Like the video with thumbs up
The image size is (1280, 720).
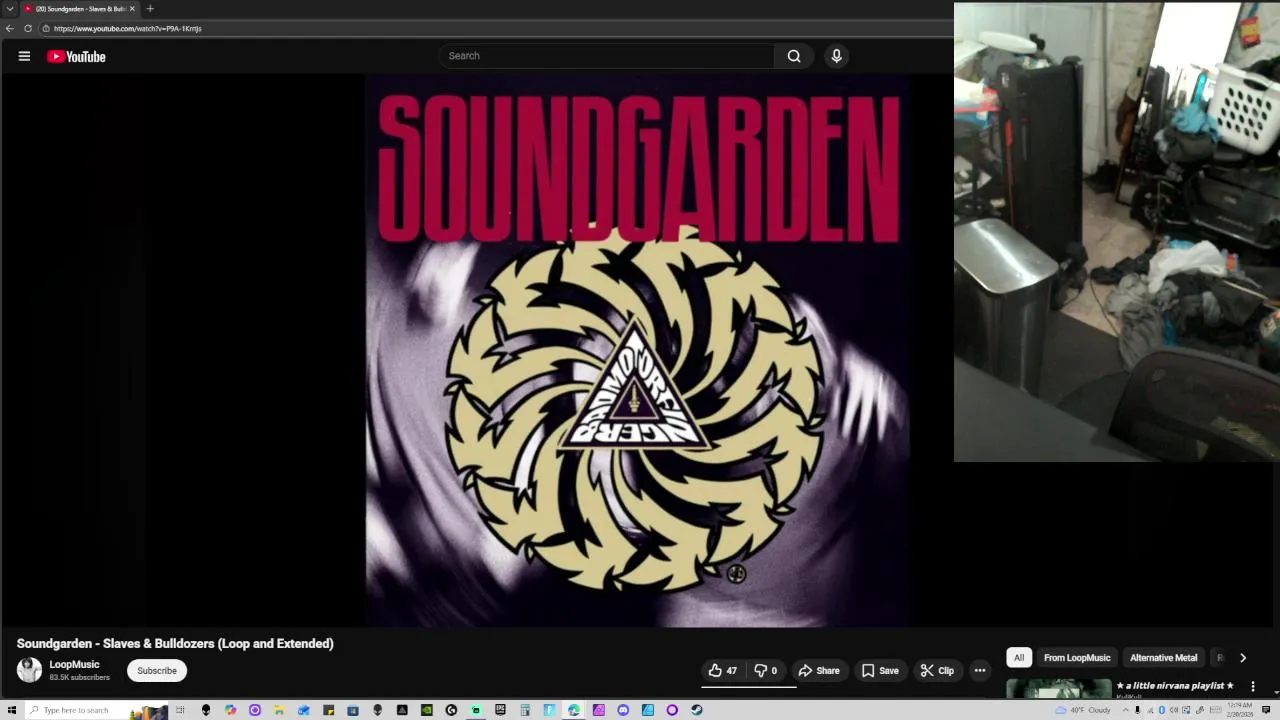722,671
